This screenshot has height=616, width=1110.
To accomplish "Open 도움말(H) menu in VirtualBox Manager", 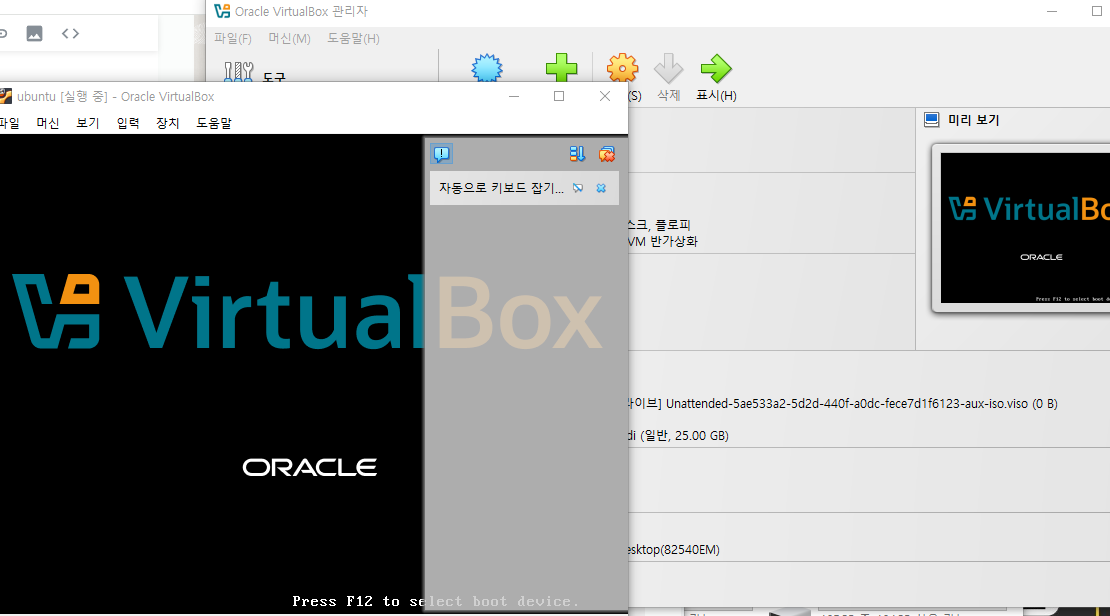I will [353, 38].
